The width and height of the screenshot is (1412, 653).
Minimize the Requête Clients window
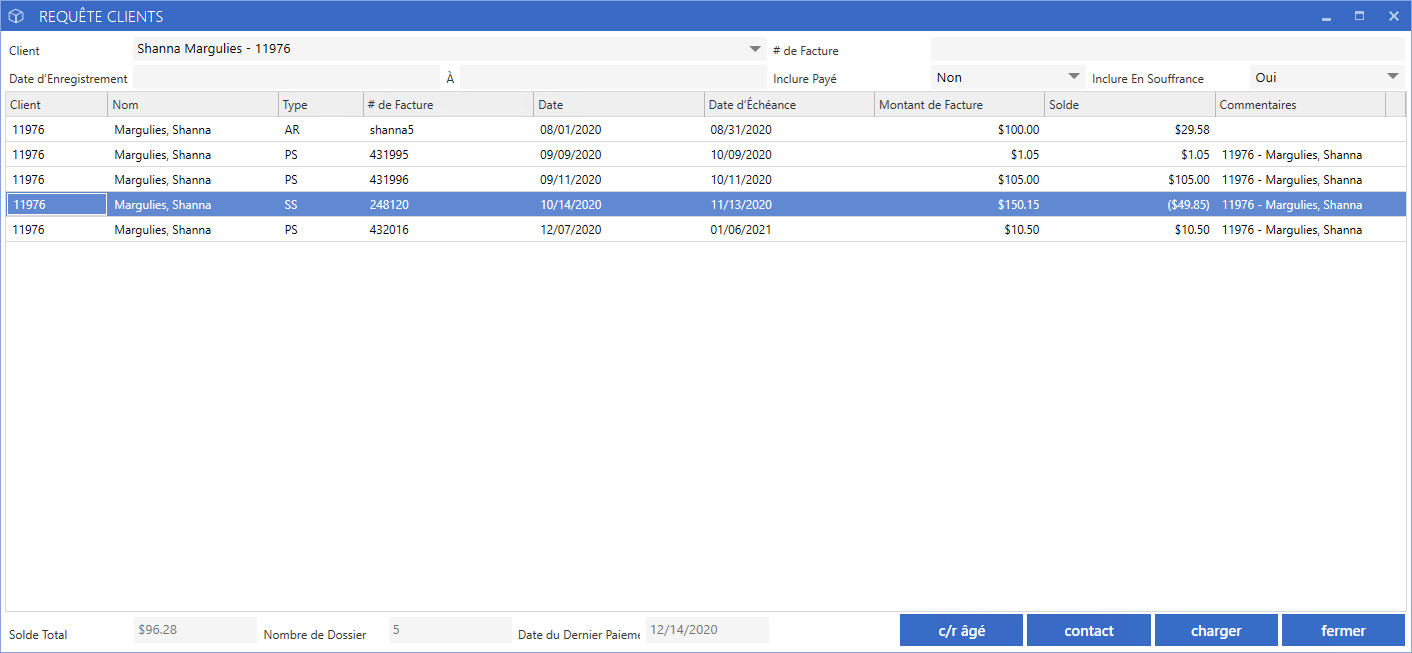1326,17
